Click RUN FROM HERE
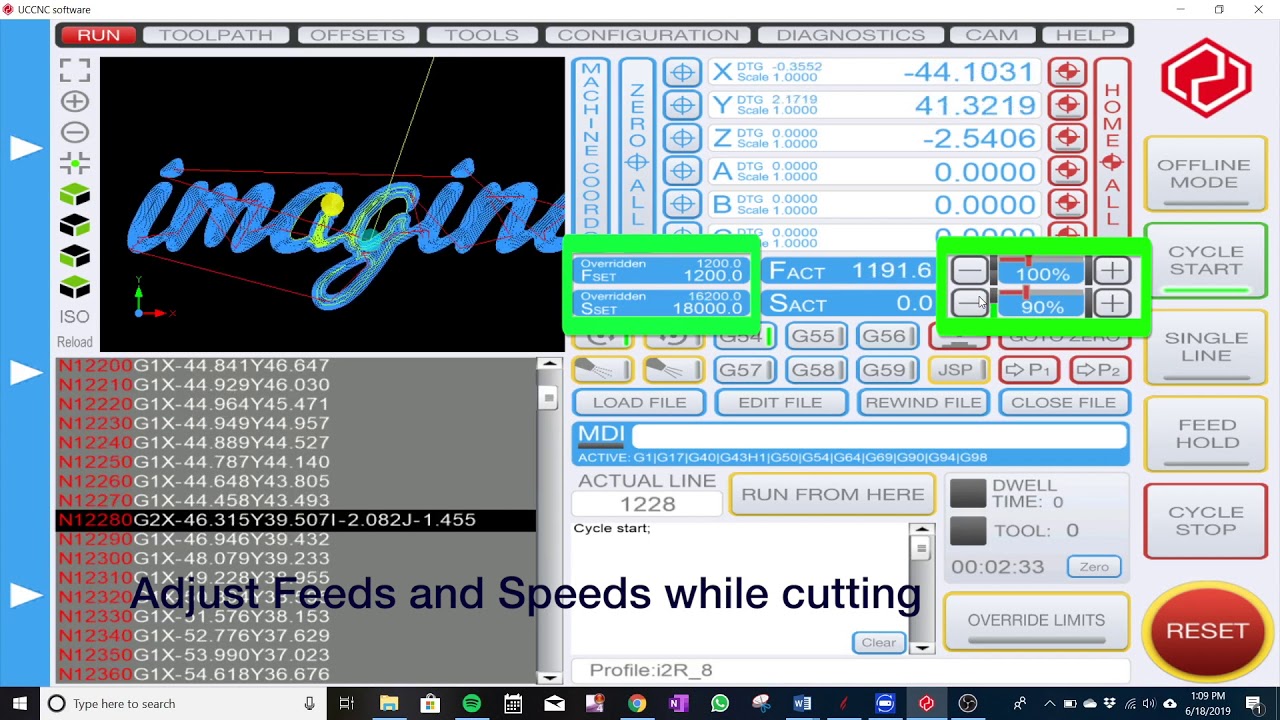The height and width of the screenshot is (720, 1280). point(832,495)
